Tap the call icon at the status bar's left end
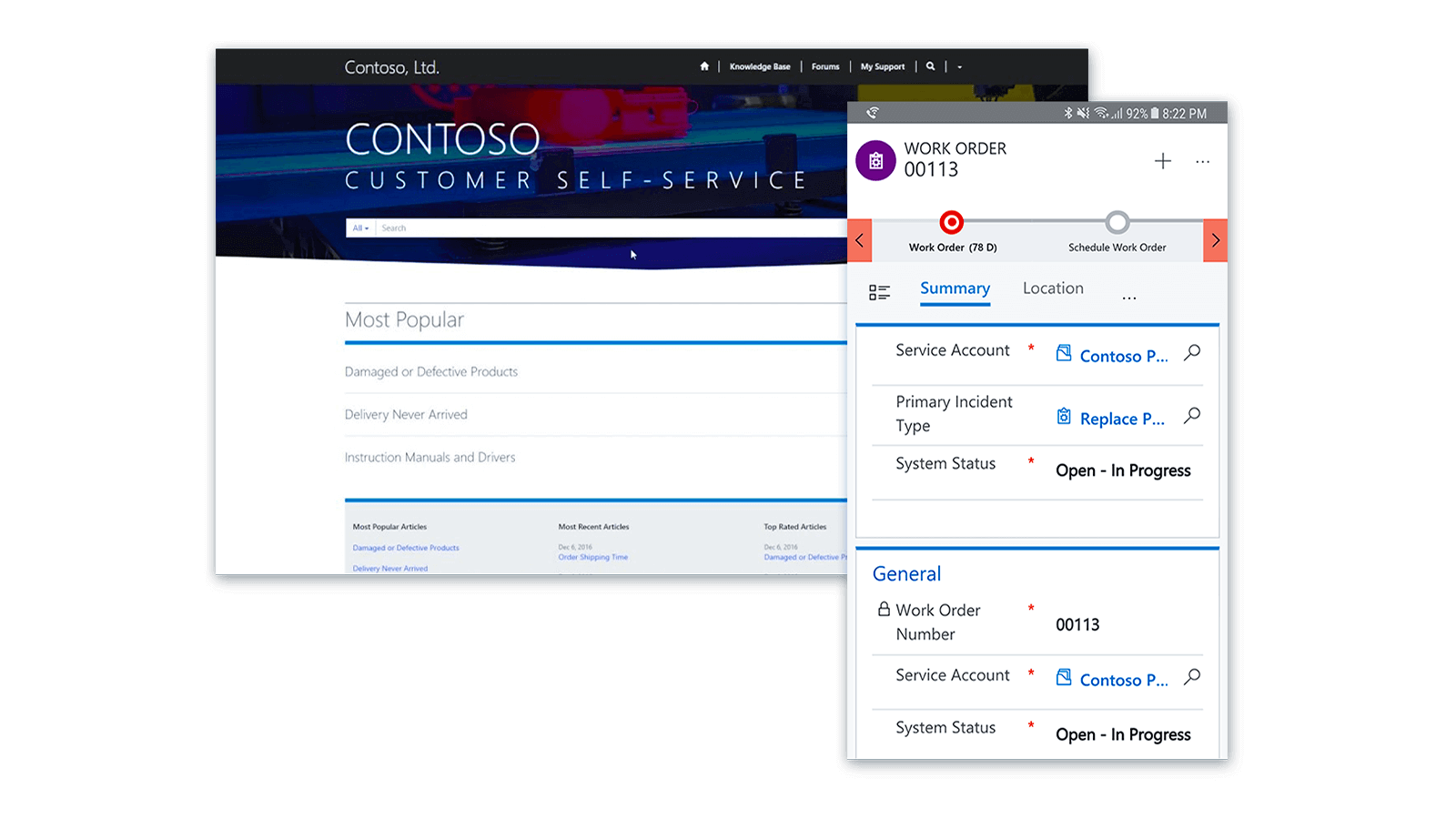 [x=872, y=113]
